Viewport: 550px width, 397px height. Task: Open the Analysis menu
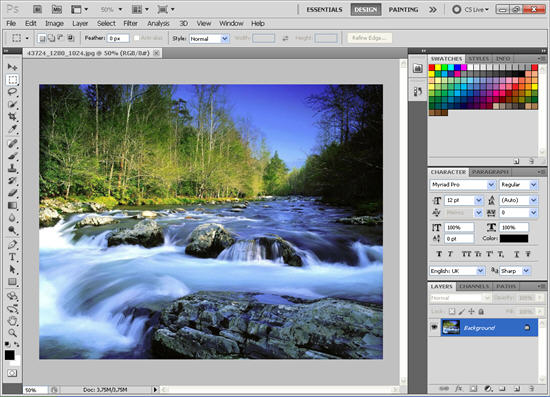(158, 23)
